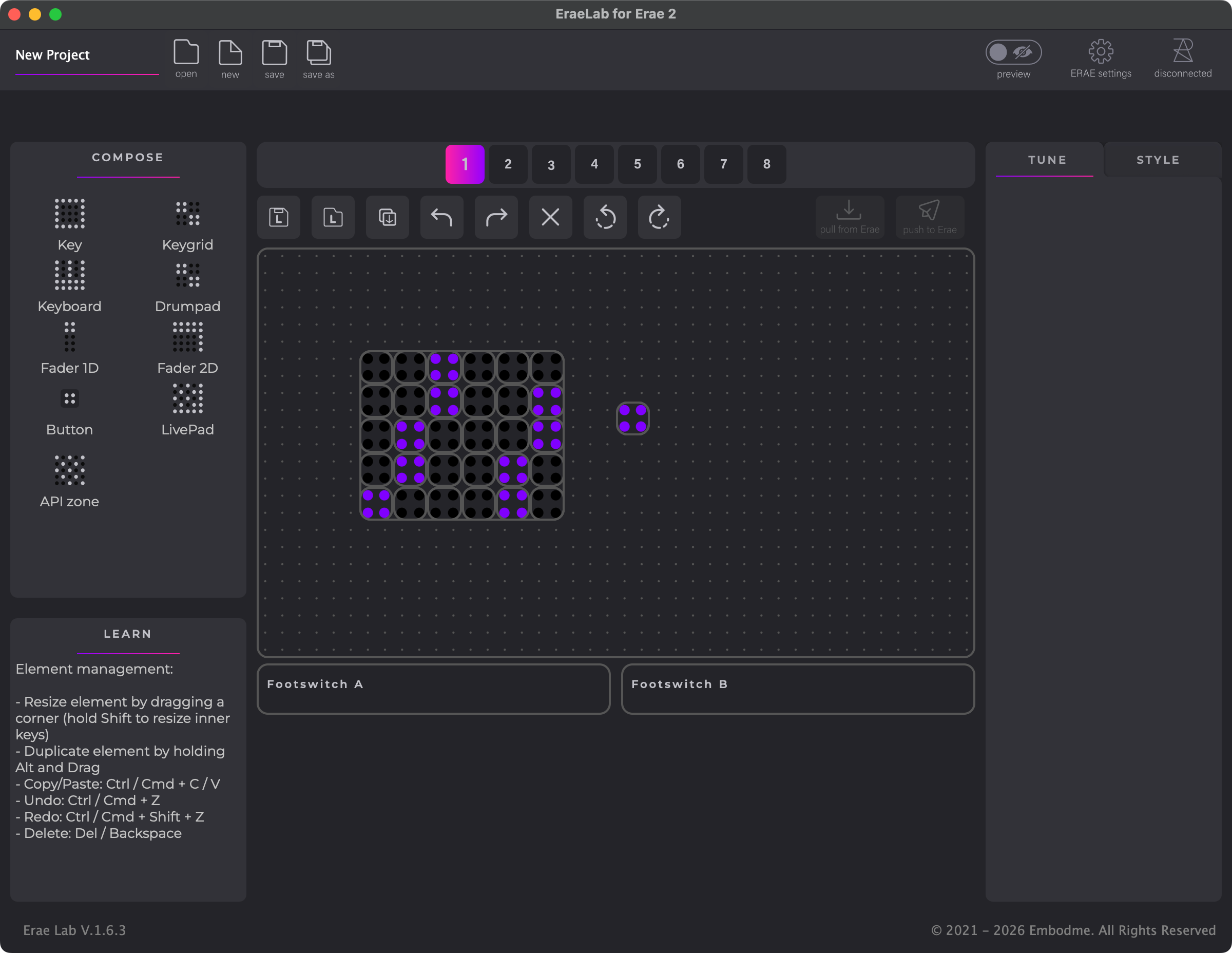Image resolution: width=1232 pixels, height=953 pixels.
Task: Click the Footswitch A box
Action: click(433, 689)
